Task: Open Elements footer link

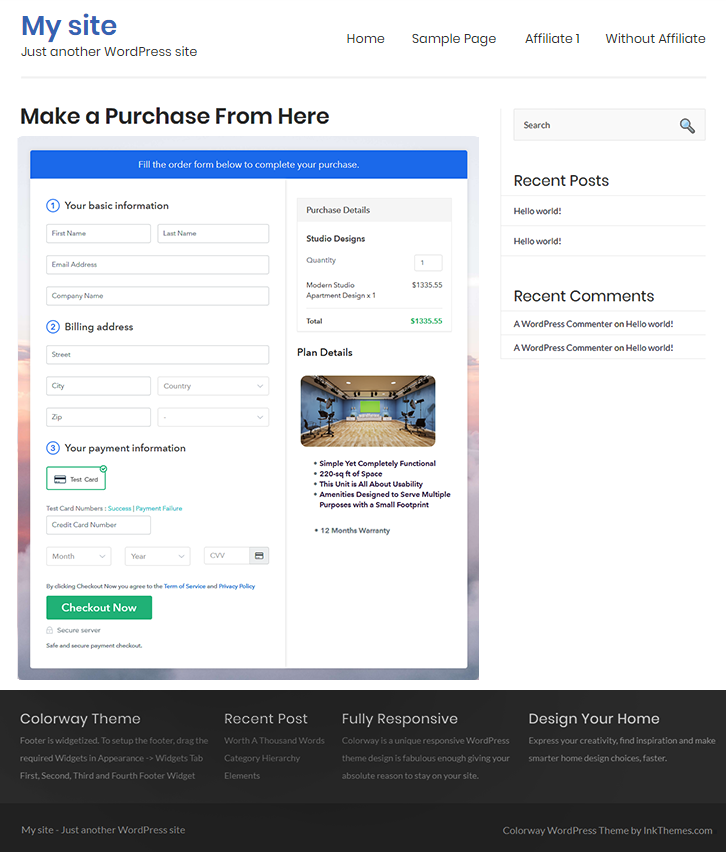Action: (x=242, y=775)
